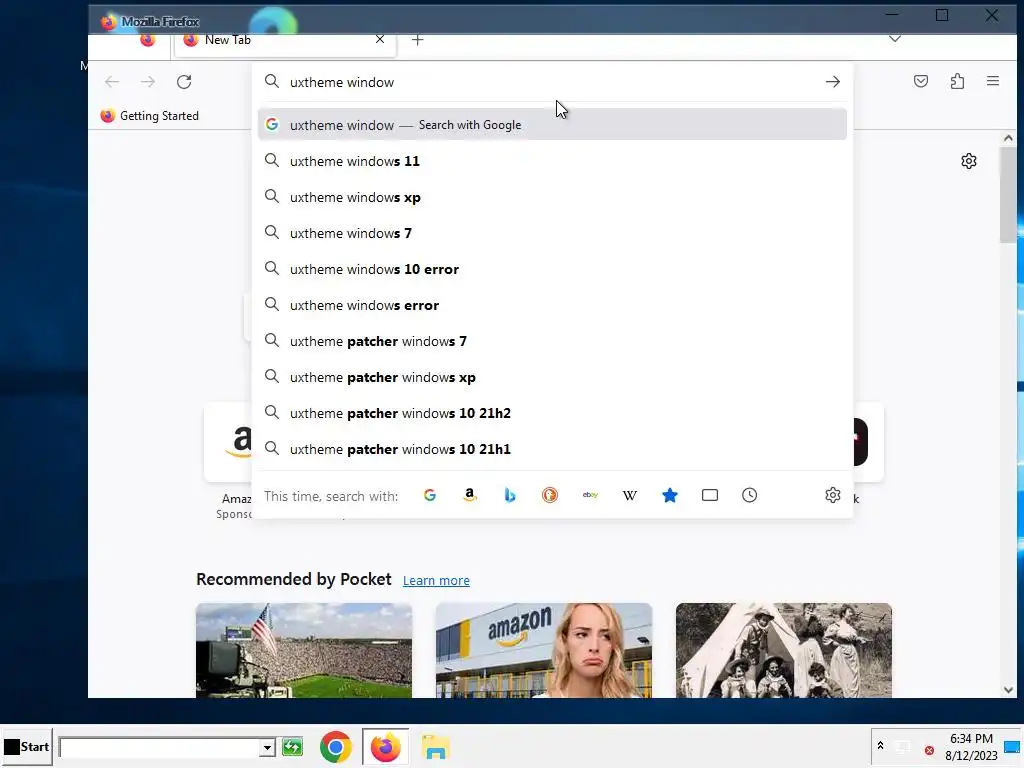This screenshot has width=1024, height=768.
Task: Go back one page
Action: 112,82
